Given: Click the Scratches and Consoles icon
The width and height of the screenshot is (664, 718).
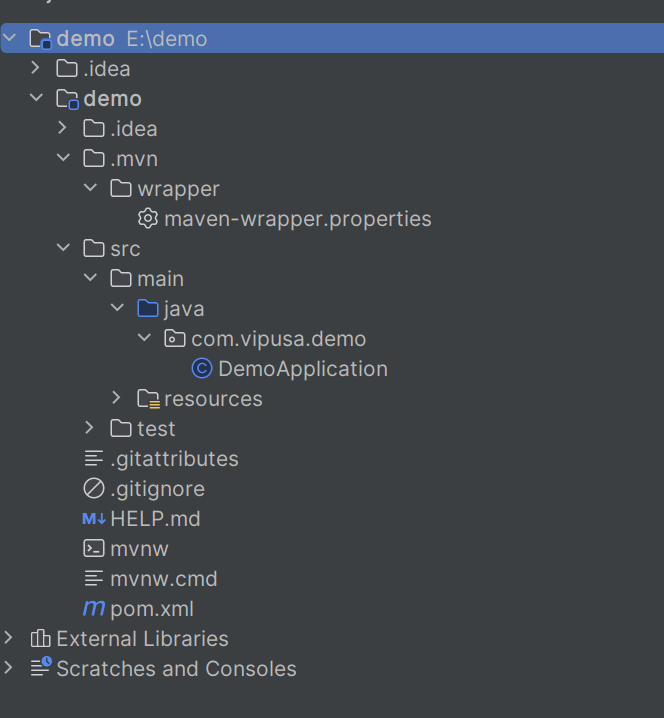Looking at the screenshot, I should pos(41,667).
